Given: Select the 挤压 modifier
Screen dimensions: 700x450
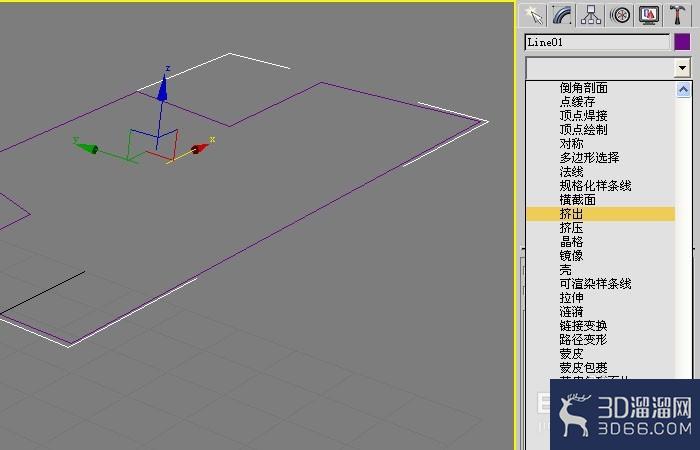Looking at the screenshot, I should [x=571, y=228].
